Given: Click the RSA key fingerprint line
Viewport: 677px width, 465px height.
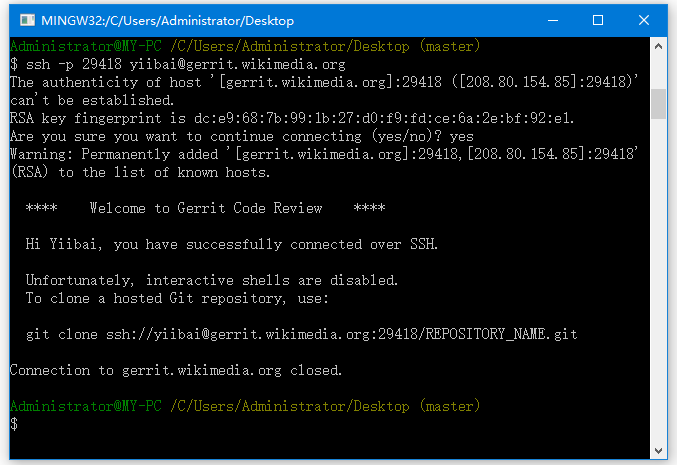Looking at the screenshot, I should pyautogui.click(x=292, y=118).
